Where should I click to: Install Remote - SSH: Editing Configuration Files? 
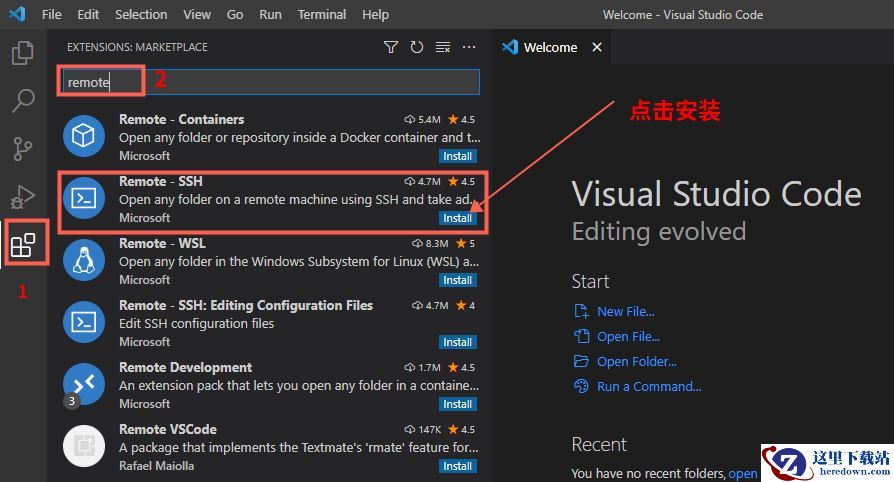pos(458,342)
